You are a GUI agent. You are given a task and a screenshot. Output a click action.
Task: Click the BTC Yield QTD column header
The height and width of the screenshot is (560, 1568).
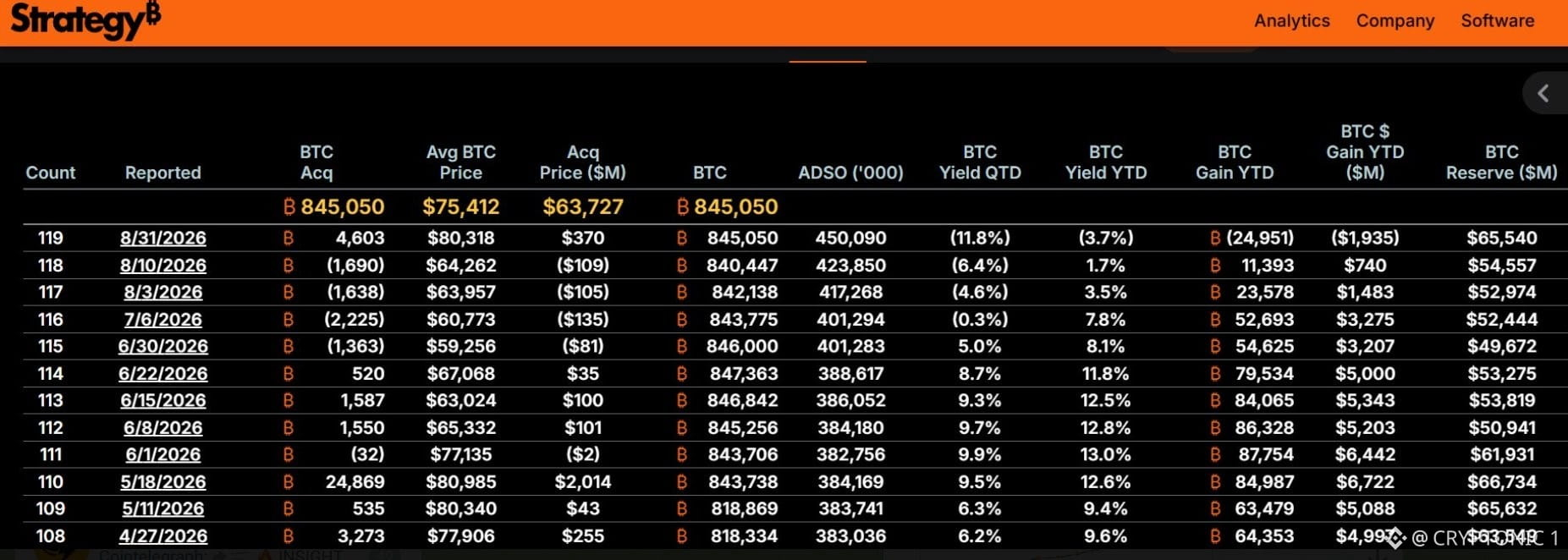pyautogui.click(x=980, y=162)
